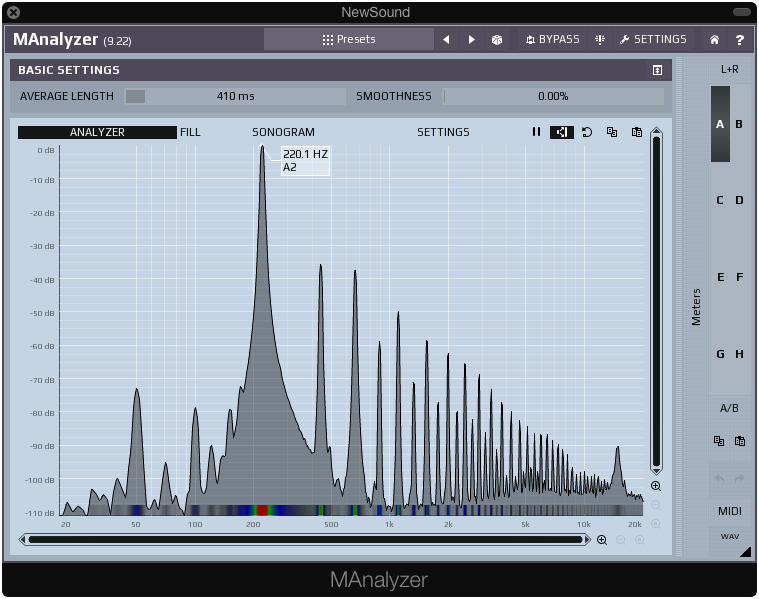
Task: Click the sonogram color strip
Action: coord(352,510)
